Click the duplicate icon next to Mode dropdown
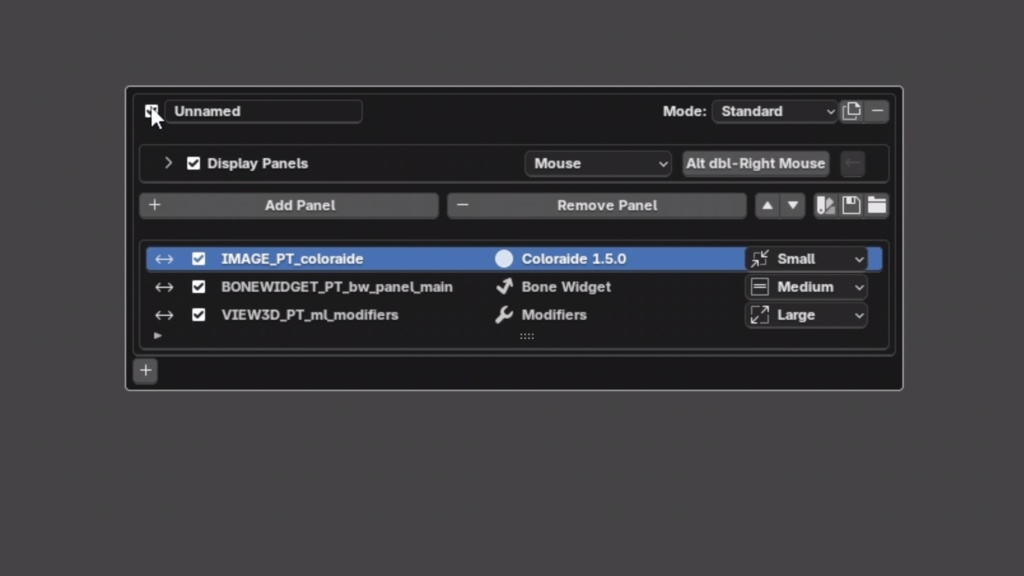This screenshot has height=576, width=1024. [x=852, y=110]
